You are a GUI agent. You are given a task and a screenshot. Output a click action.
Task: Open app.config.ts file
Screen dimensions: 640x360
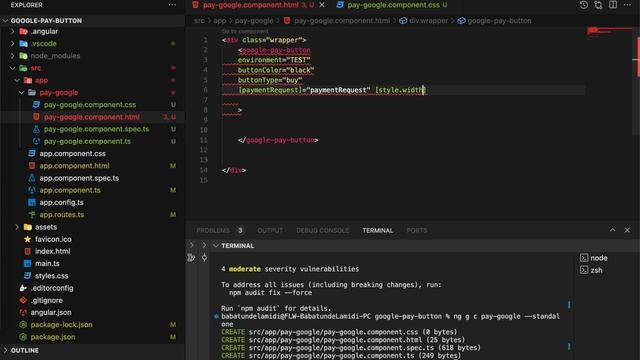click(61, 202)
